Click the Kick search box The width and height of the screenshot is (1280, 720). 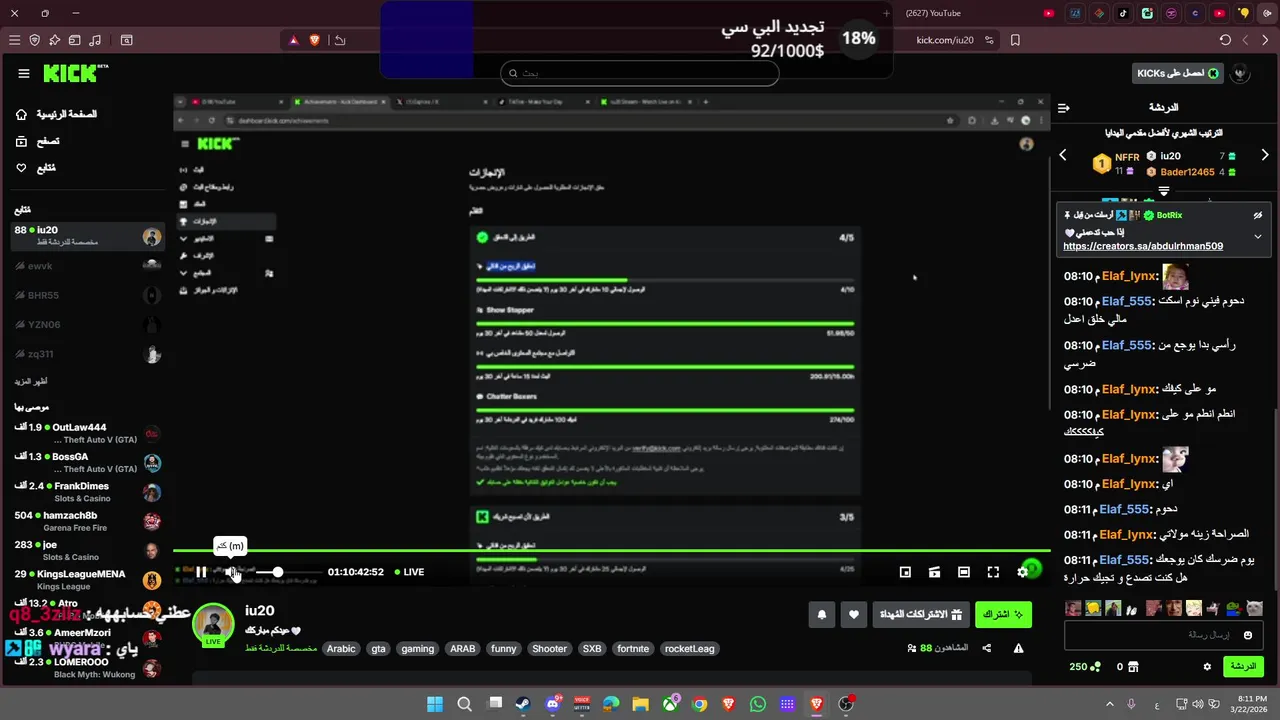640,73
